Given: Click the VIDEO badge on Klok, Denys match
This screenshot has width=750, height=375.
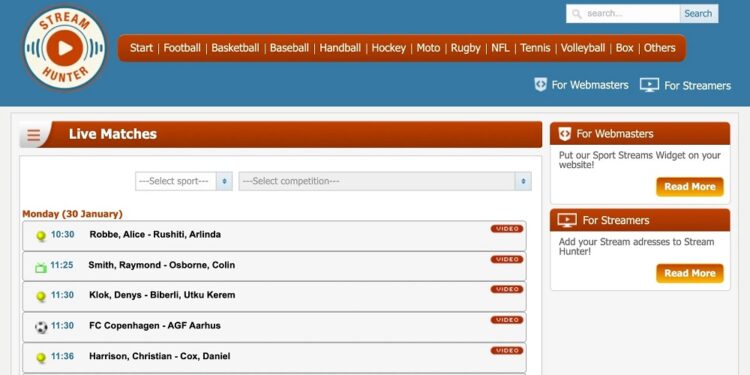Looking at the screenshot, I should coord(507,289).
